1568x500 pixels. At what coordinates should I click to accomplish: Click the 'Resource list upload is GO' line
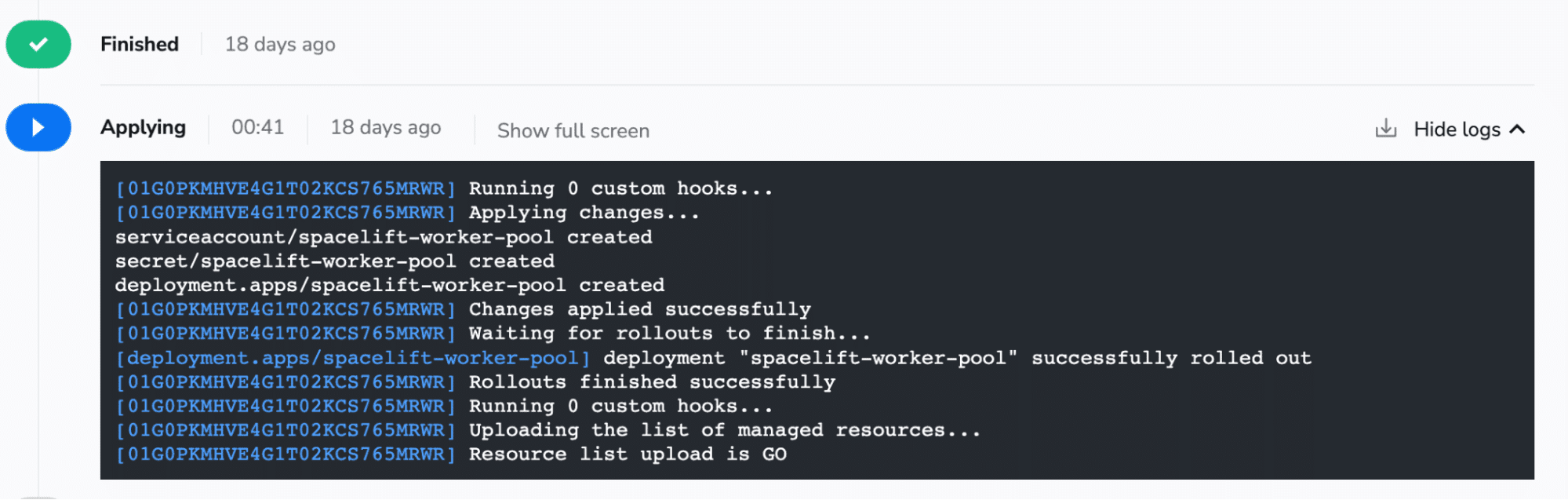click(x=628, y=454)
